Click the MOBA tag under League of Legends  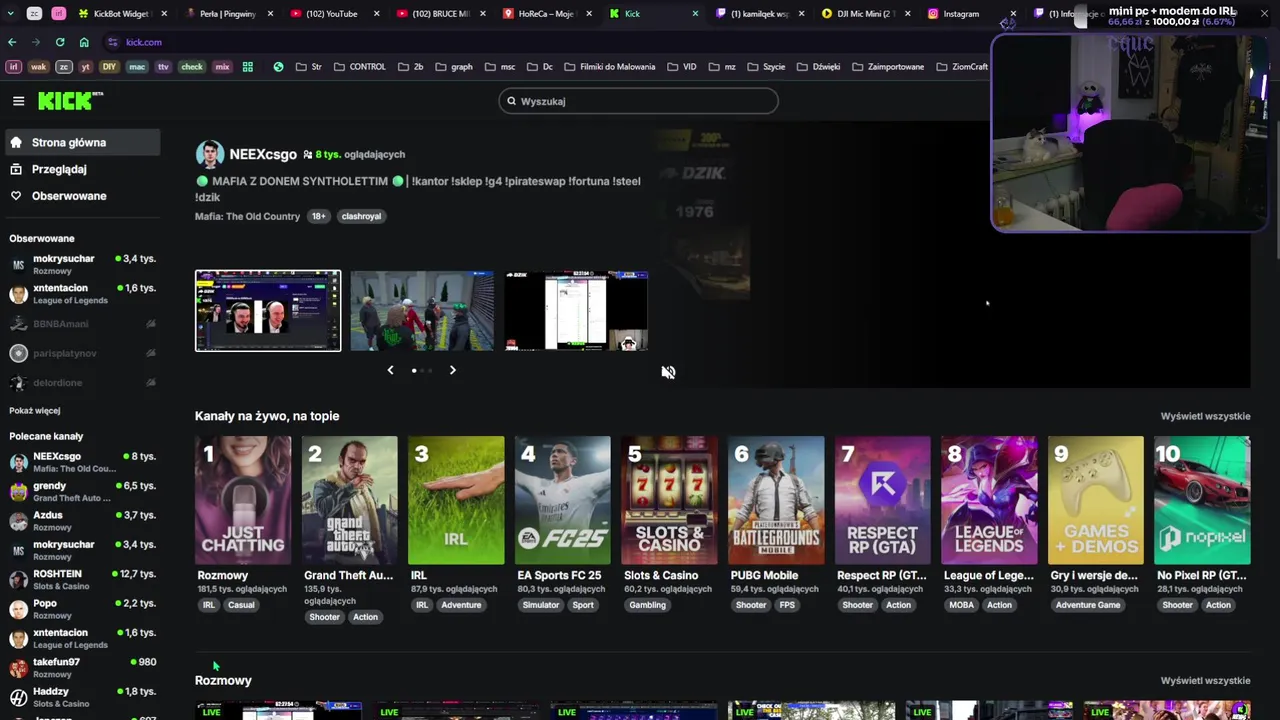click(961, 605)
